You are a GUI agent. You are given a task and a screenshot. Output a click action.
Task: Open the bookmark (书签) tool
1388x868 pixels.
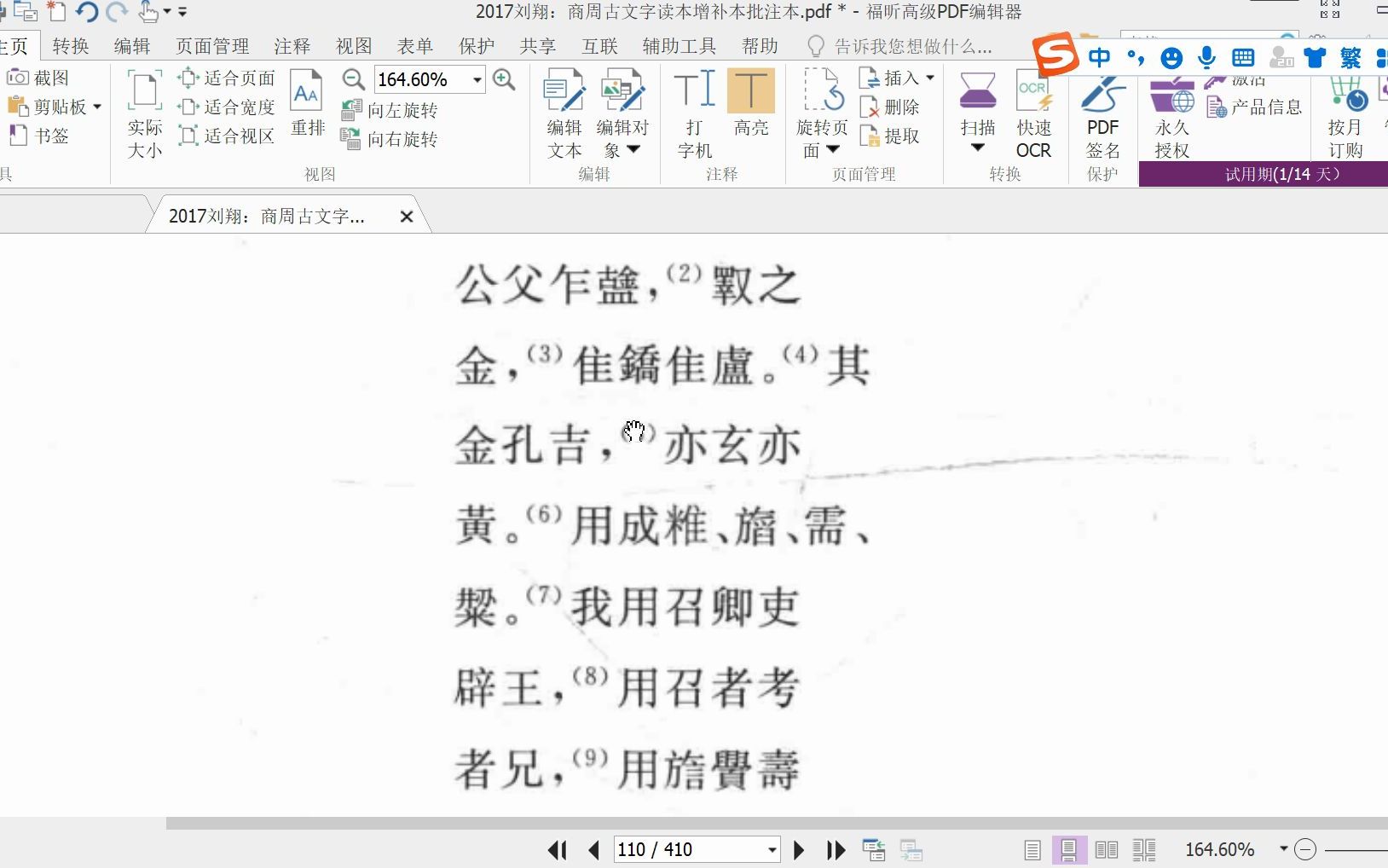pyautogui.click(x=38, y=136)
